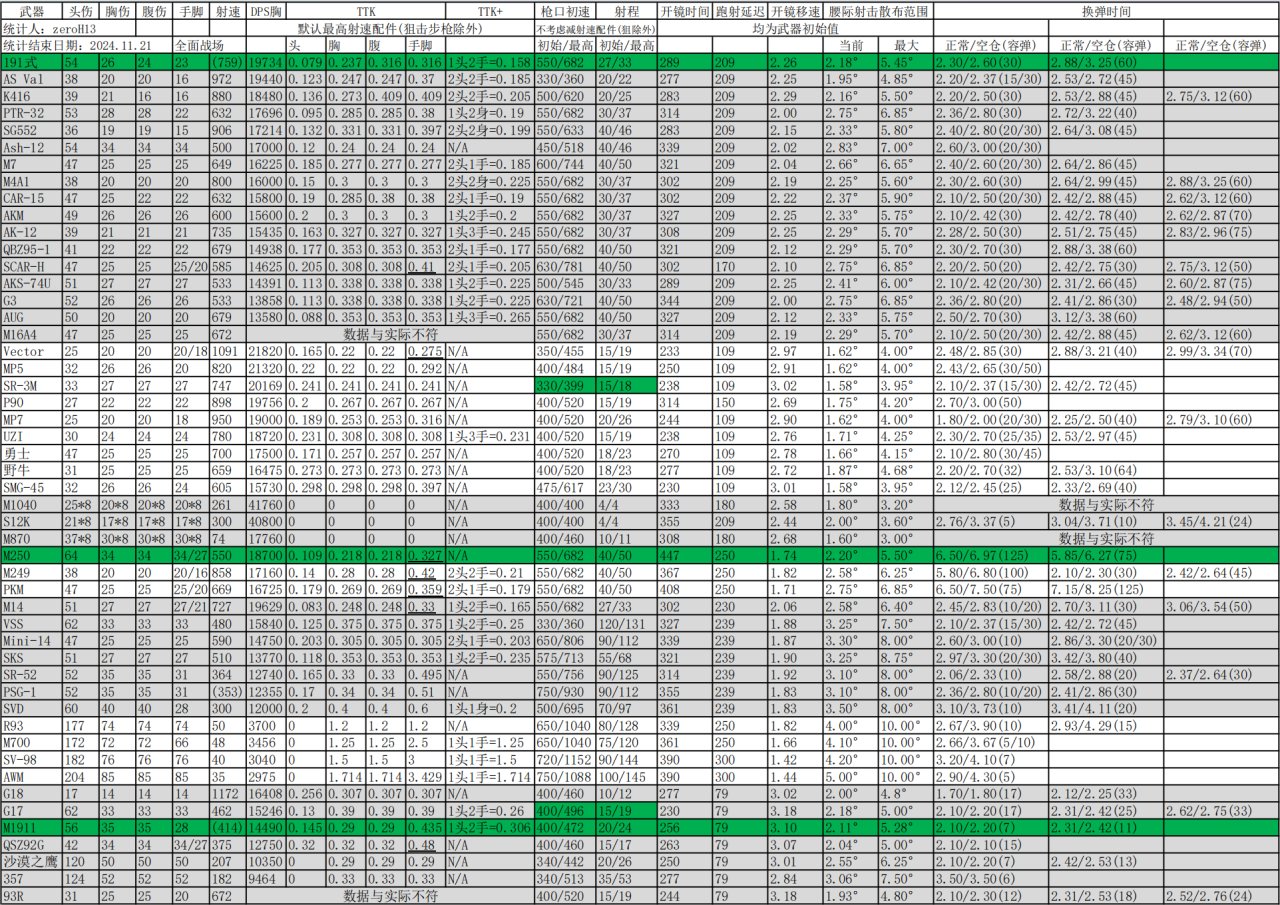Select the SR-3M weapon cell
The width and height of the screenshot is (1280, 905).
click(x=30, y=385)
